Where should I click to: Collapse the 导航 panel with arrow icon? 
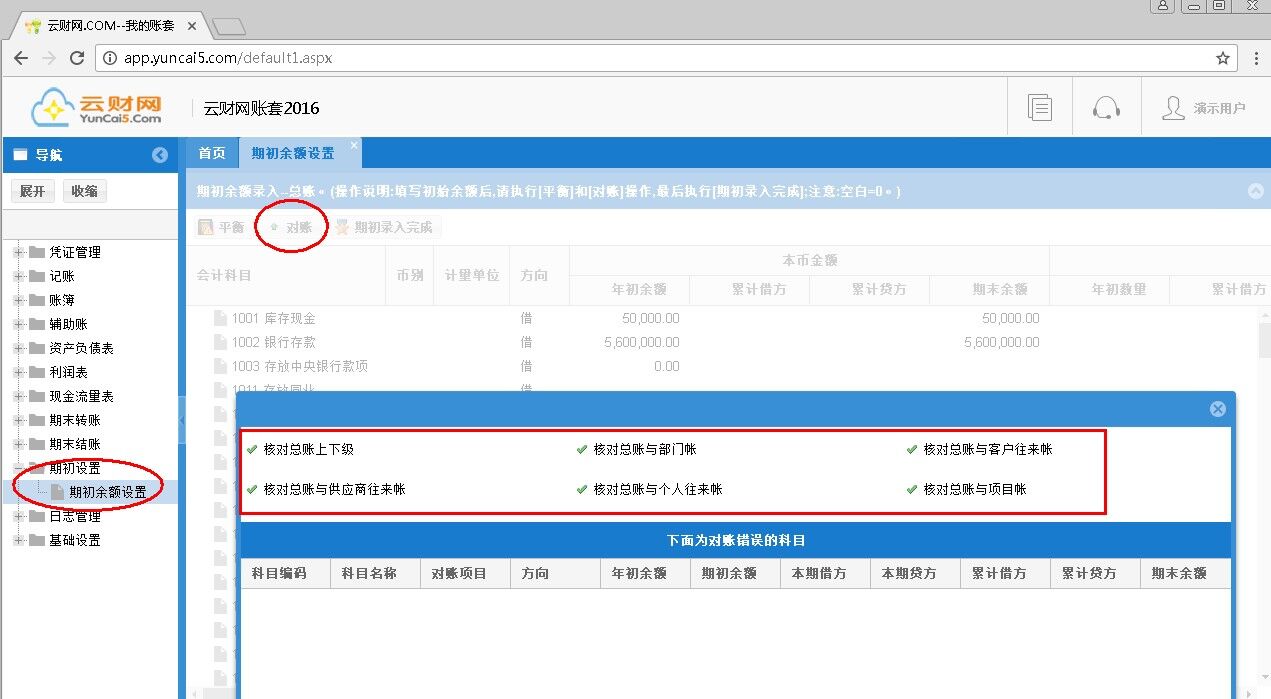pyautogui.click(x=160, y=155)
